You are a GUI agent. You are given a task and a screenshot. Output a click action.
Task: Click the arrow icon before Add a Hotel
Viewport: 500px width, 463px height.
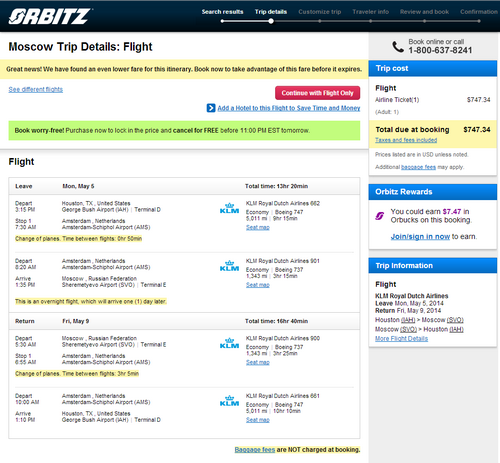211,108
